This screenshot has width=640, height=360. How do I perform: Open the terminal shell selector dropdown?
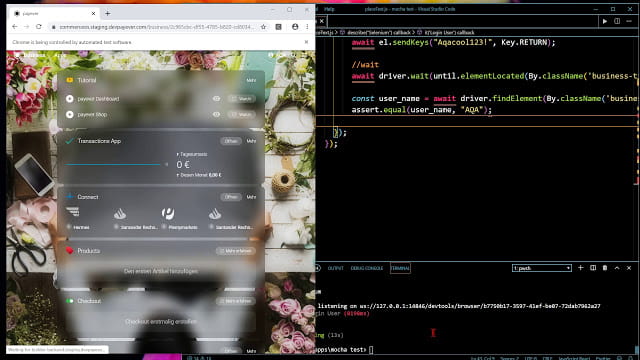point(542,268)
